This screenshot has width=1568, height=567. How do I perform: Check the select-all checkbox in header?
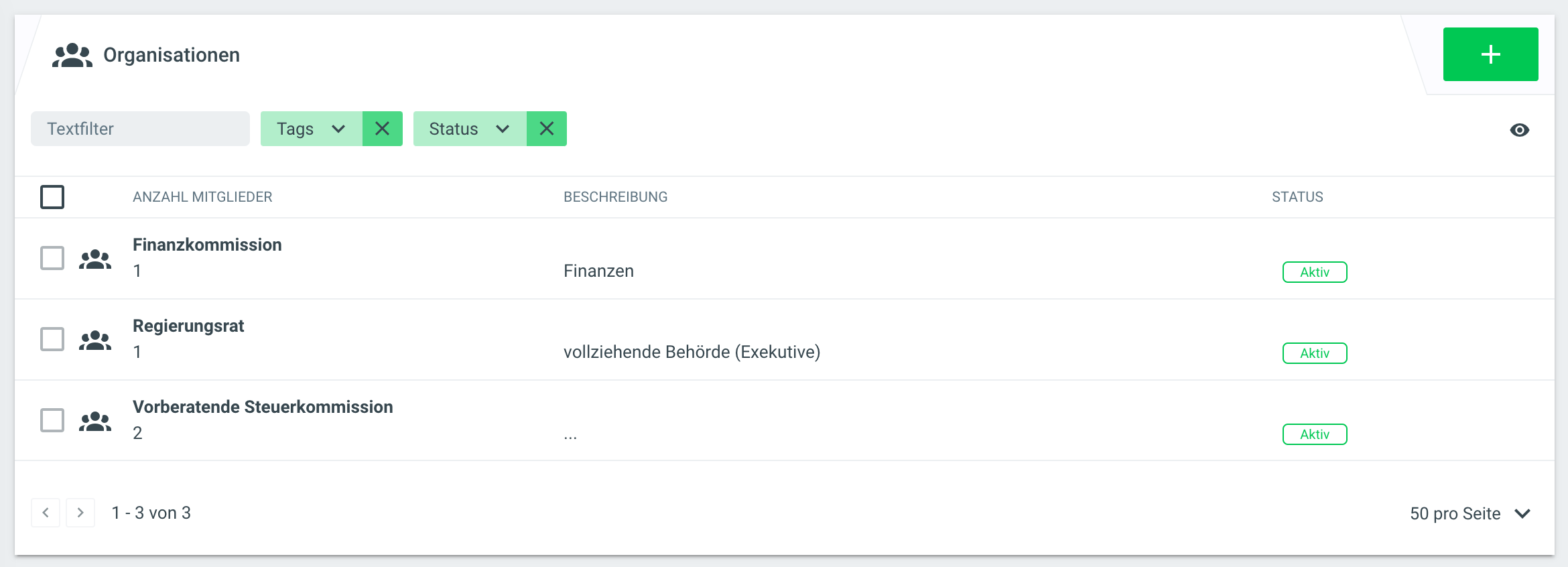[52, 197]
